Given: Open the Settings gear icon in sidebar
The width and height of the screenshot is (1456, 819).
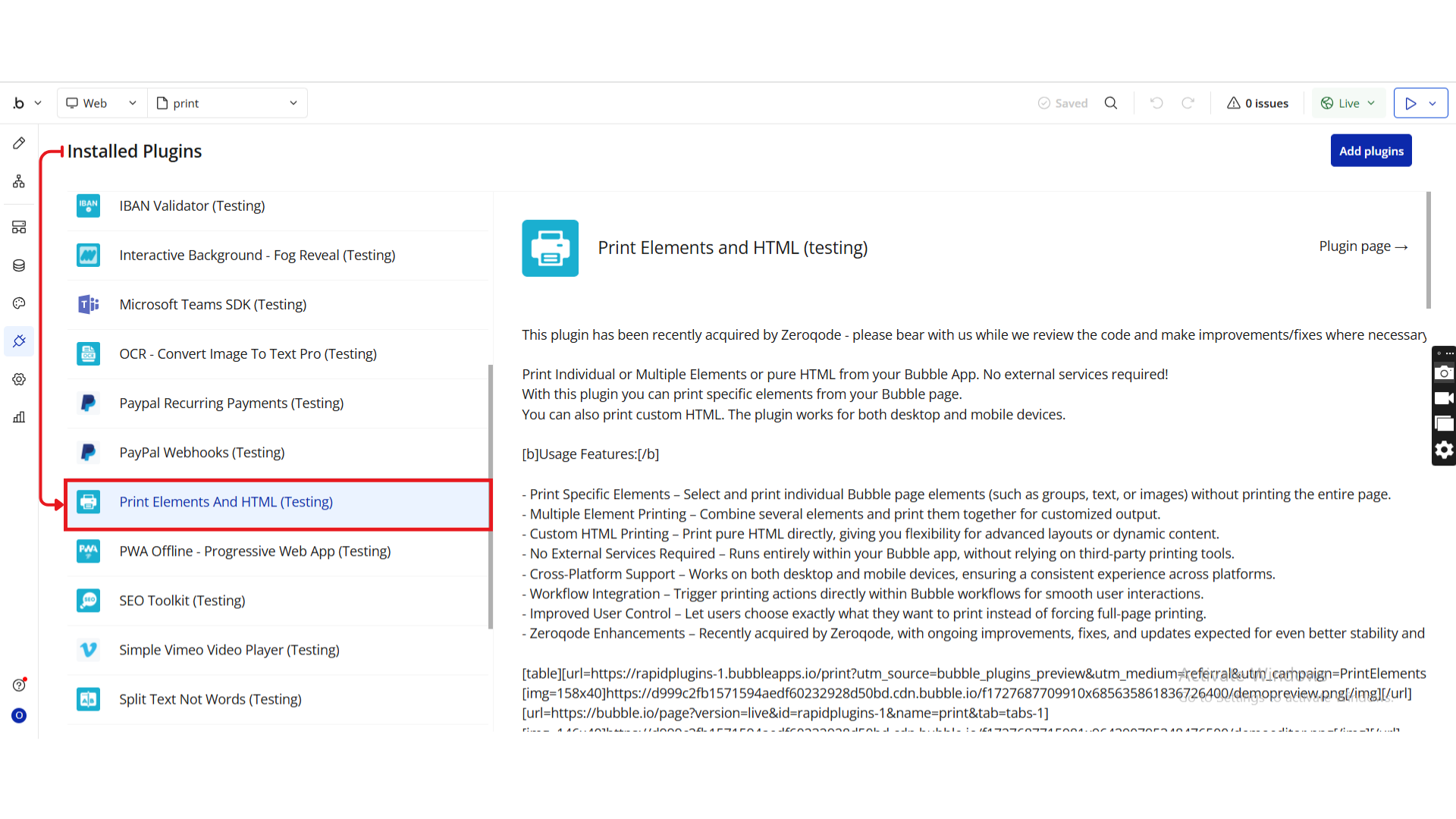Looking at the screenshot, I should click(19, 379).
